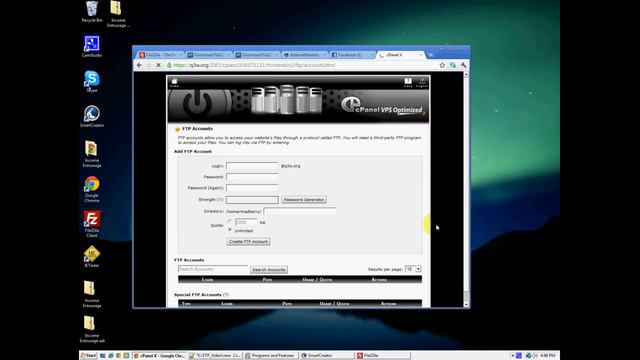Switch to Programs and Features taskbar window

[x=271, y=356]
